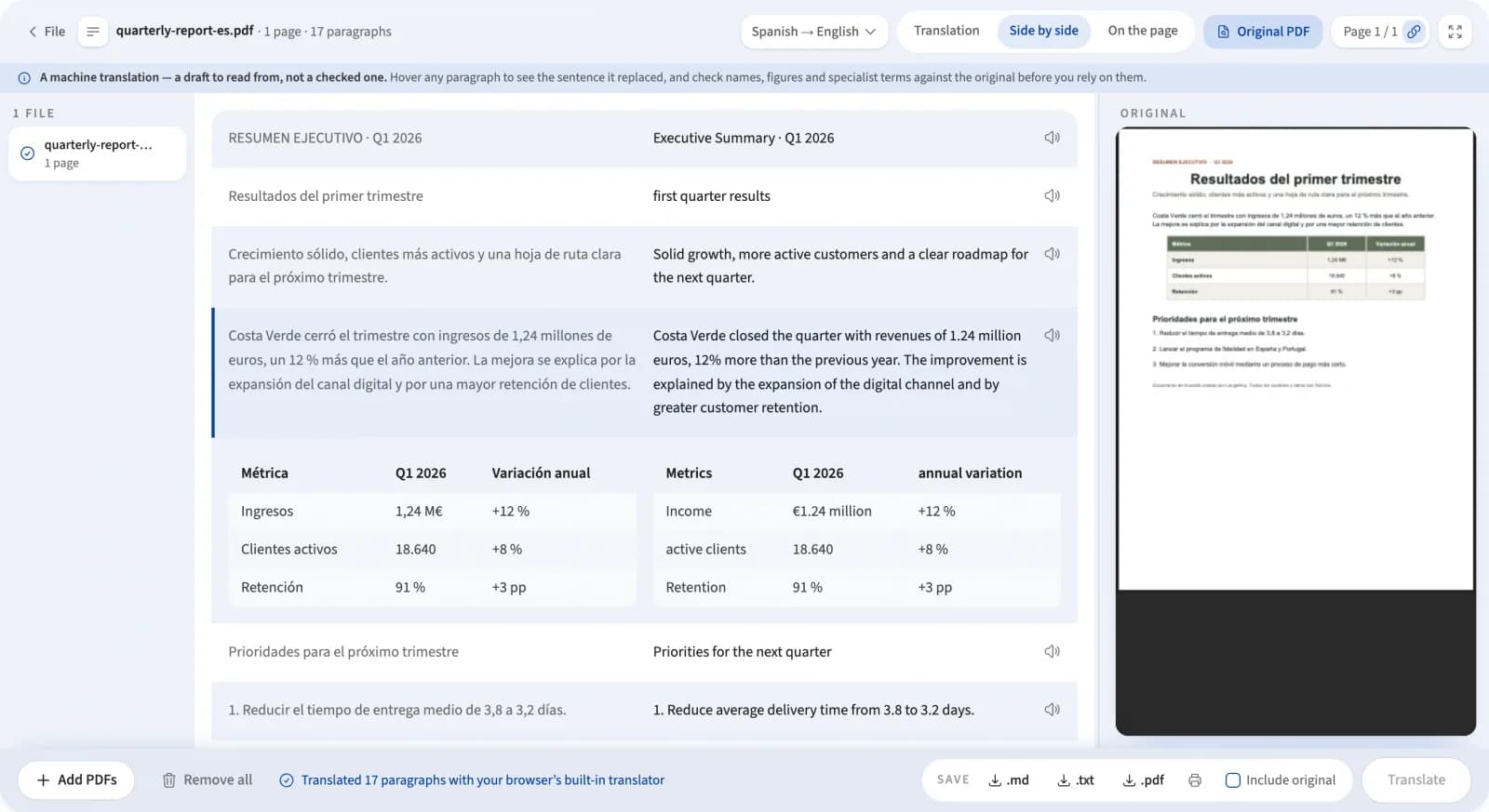Screen dimensions: 1489x812
Task: Click the 'active clients' table cell
Action: (705, 550)
